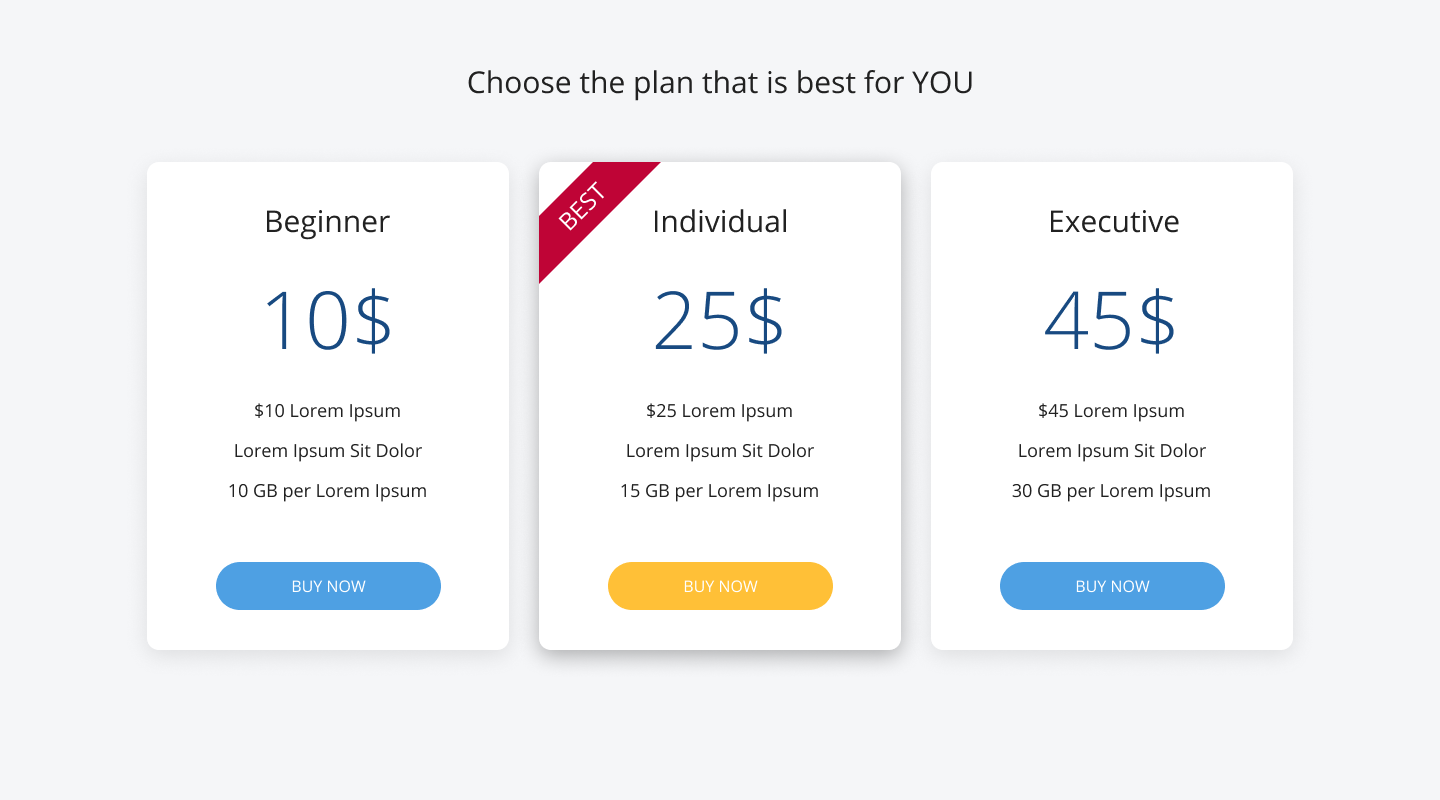
Task: Select '30 GB per Lorem Ipsum' feature text
Action: point(1112,491)
